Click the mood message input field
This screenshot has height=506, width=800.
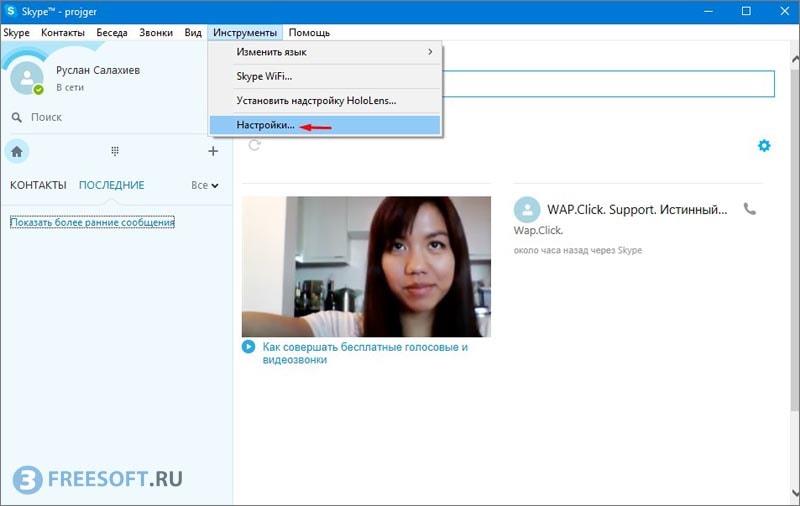pyautogui.click(x=609, y=84)
